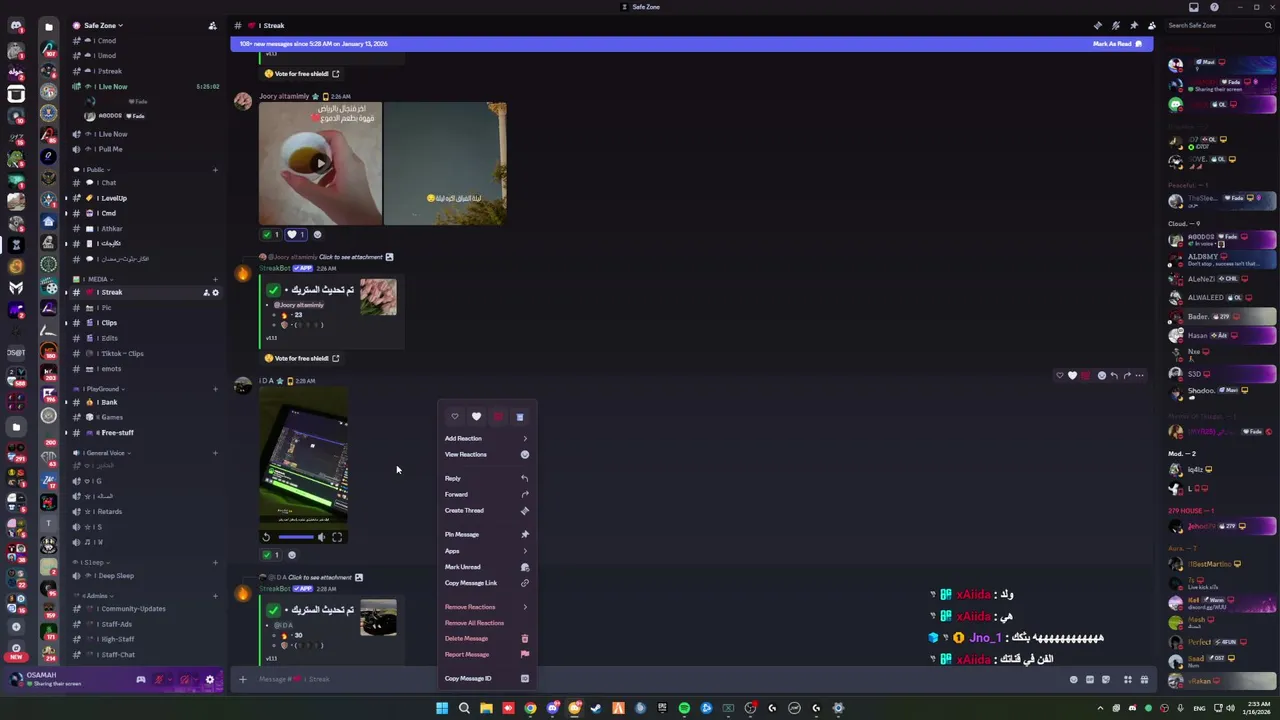This screenshot has height=720, width=1280.
Task: Open Discord direct messages home icon
Action: click(16, 26)
